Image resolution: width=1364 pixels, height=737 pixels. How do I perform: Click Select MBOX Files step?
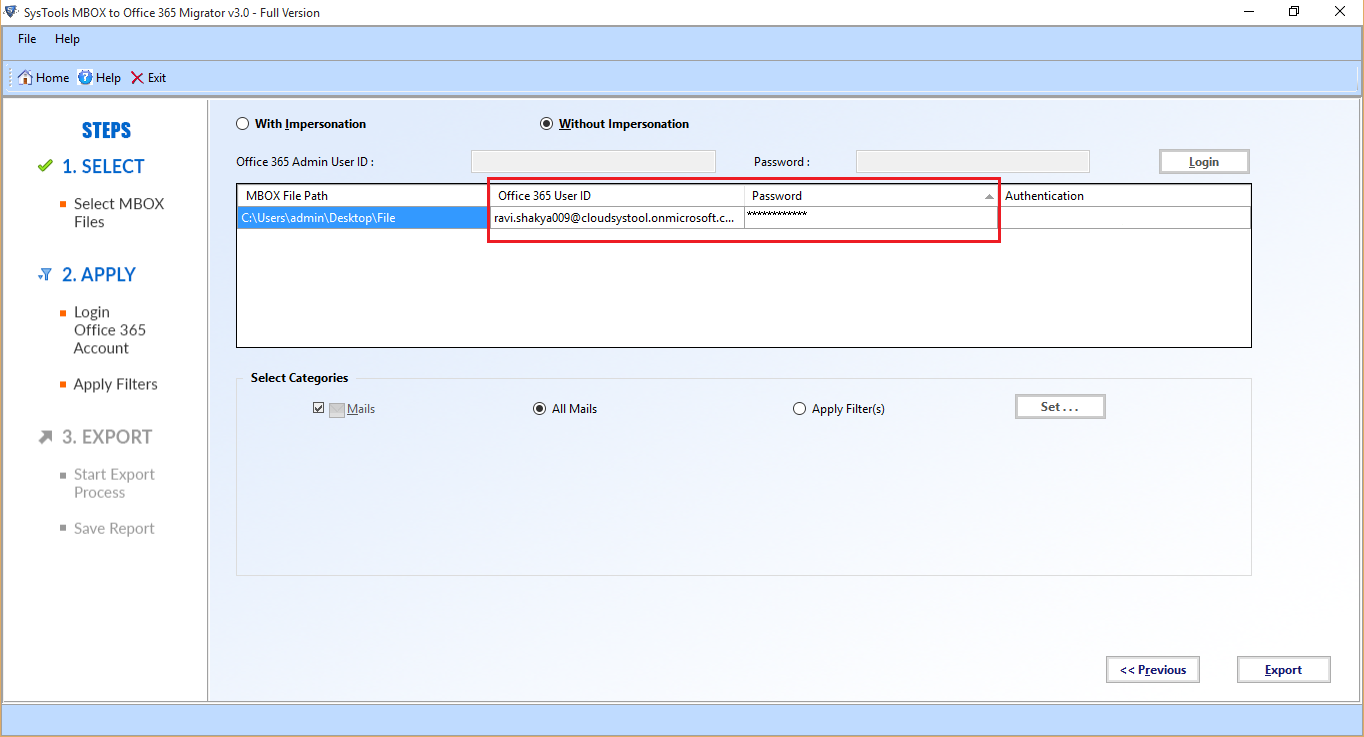118,213
